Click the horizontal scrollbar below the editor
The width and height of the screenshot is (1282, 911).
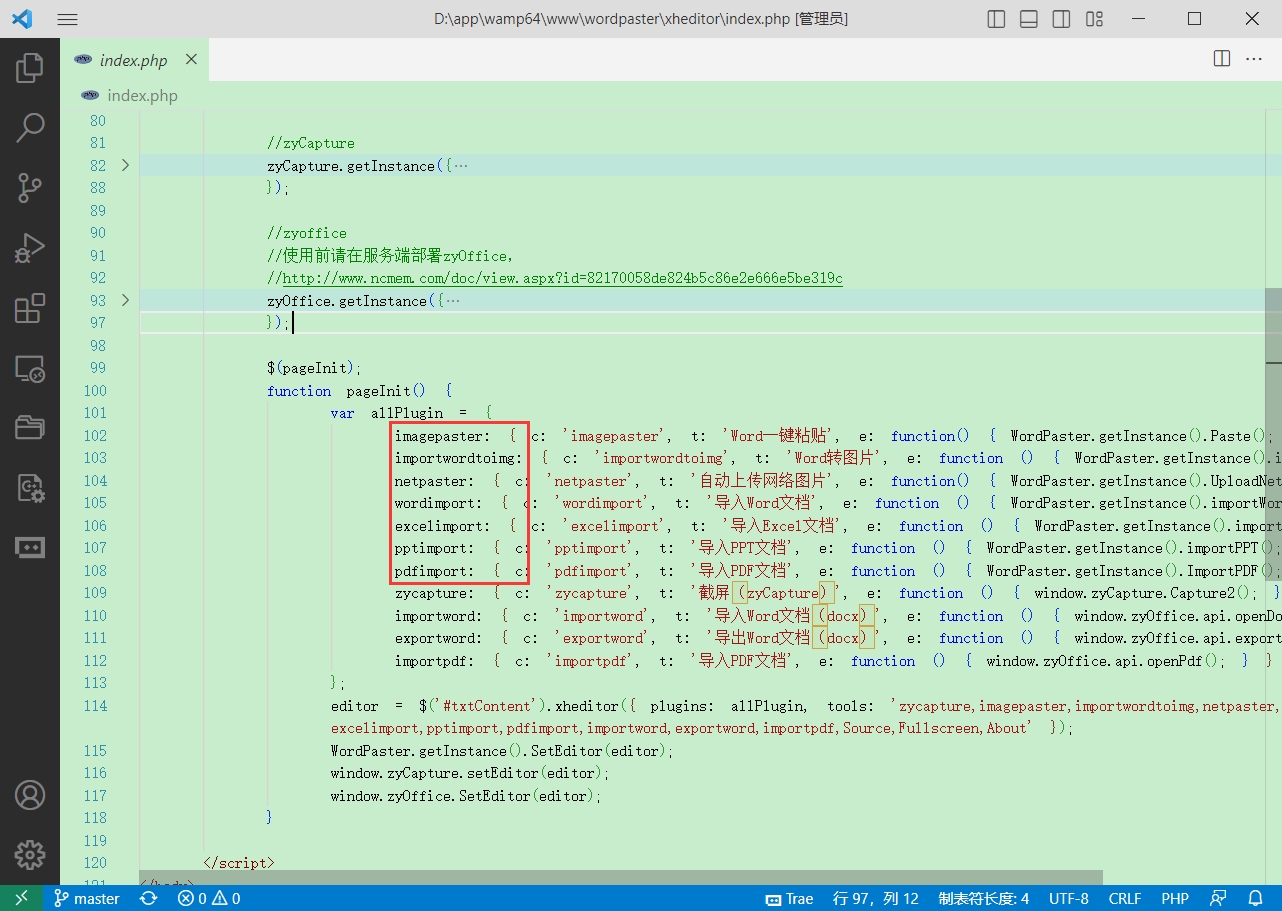620,877
